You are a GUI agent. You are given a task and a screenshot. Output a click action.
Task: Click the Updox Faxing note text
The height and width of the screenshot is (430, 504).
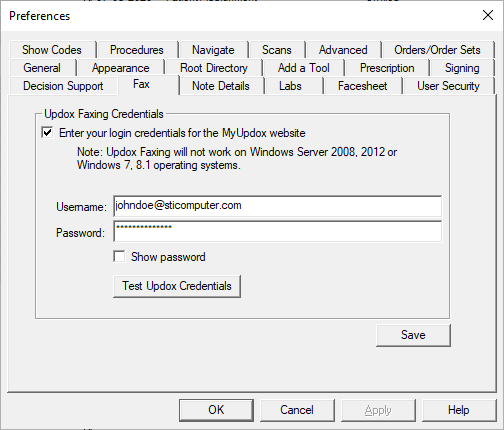[x=237, y=158]
